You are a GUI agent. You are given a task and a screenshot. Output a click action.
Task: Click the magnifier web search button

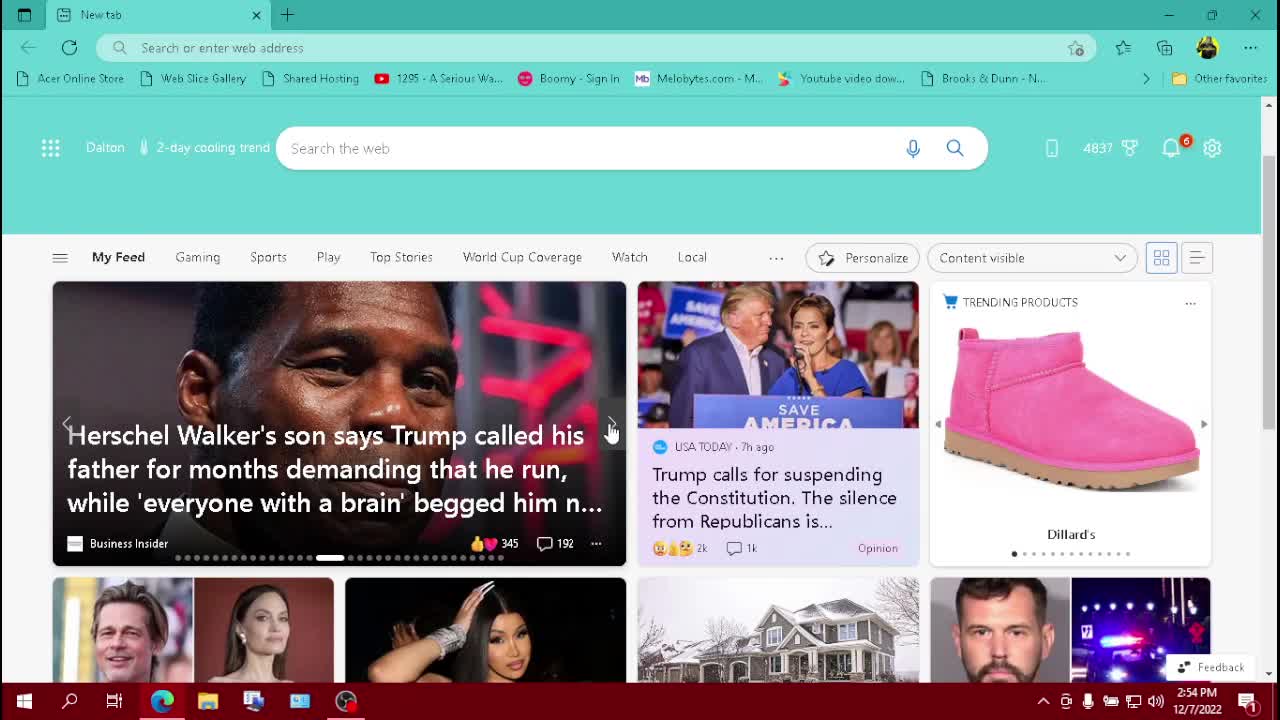[955, 148]
